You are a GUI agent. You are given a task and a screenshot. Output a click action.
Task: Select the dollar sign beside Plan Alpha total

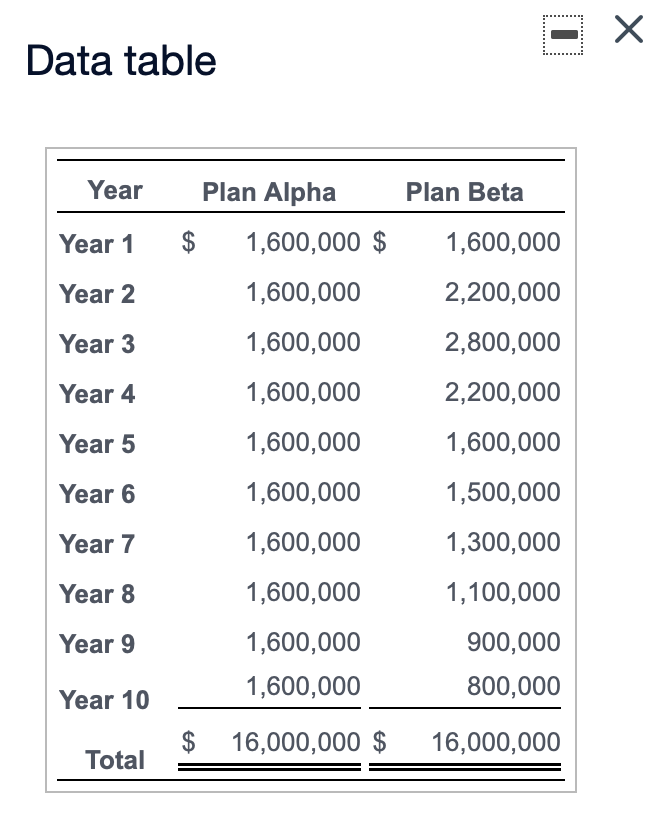(x=186, y=742)
